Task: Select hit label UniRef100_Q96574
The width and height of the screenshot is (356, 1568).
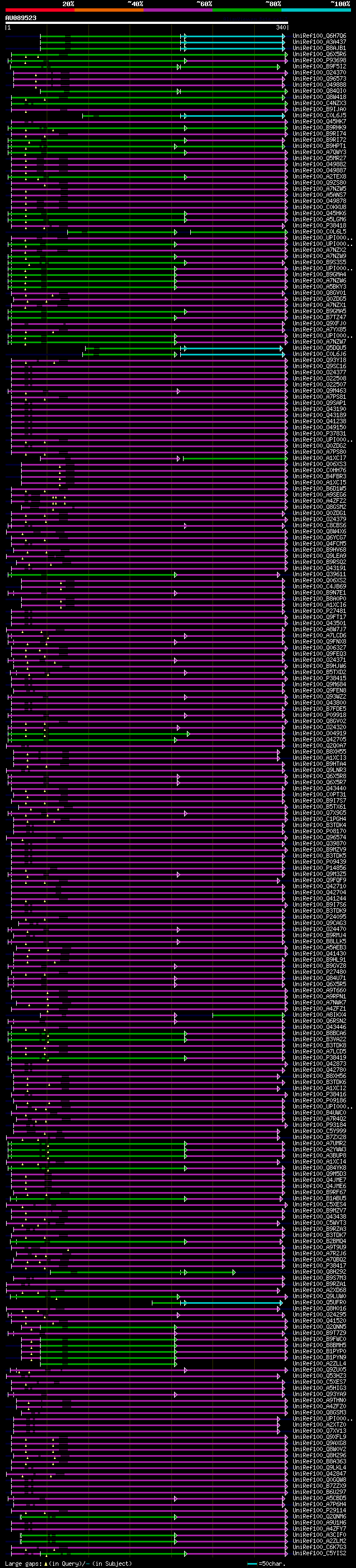Action: pyautogui.click(x=319, y=838)
